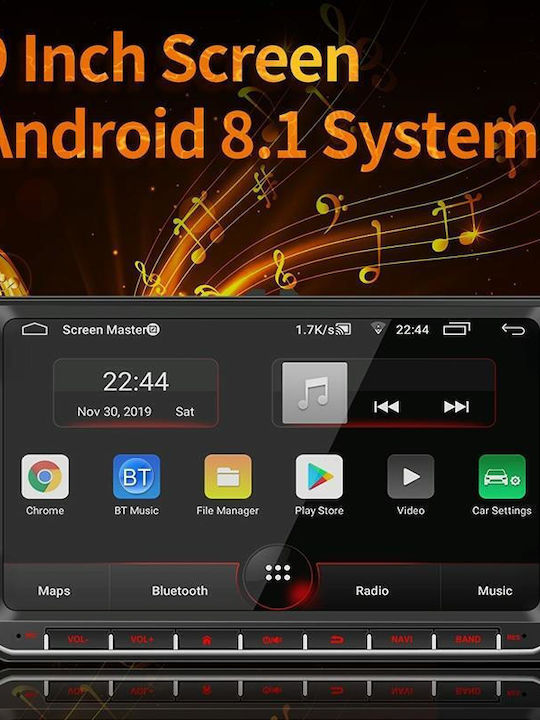Tap the VOL+ hardware button
540x720 pixels.
point(142,639)
